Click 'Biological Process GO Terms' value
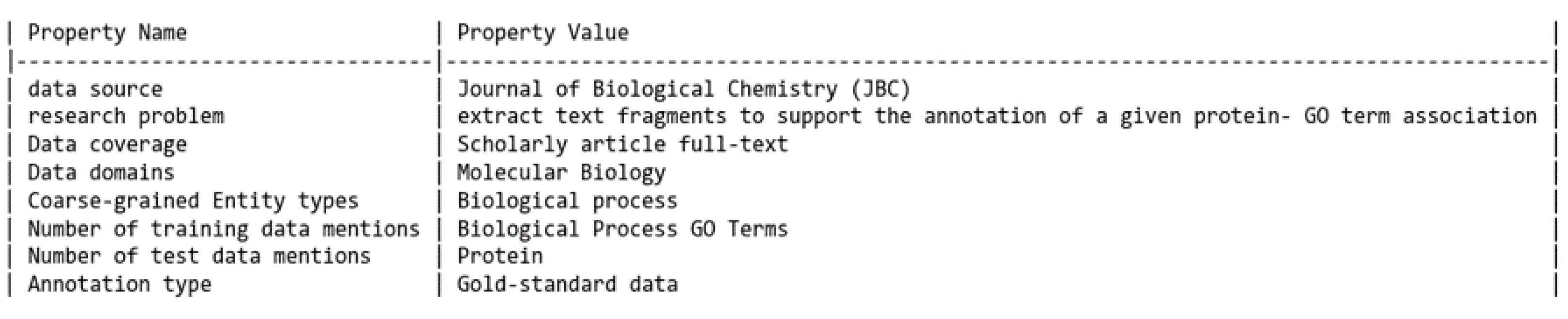 click(623, 229)
